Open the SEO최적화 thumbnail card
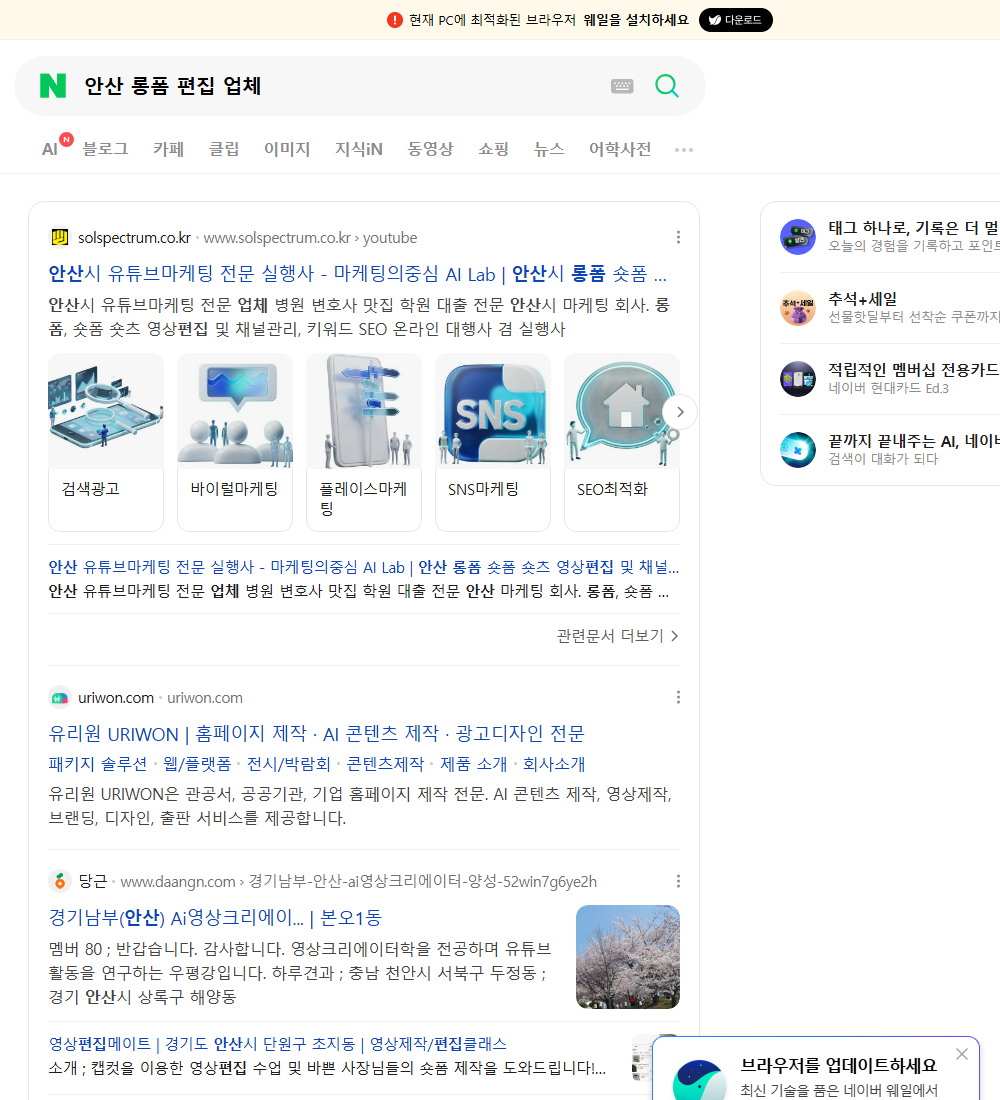Screen dimensions: 1000x1100 click(x=622, y=442)
